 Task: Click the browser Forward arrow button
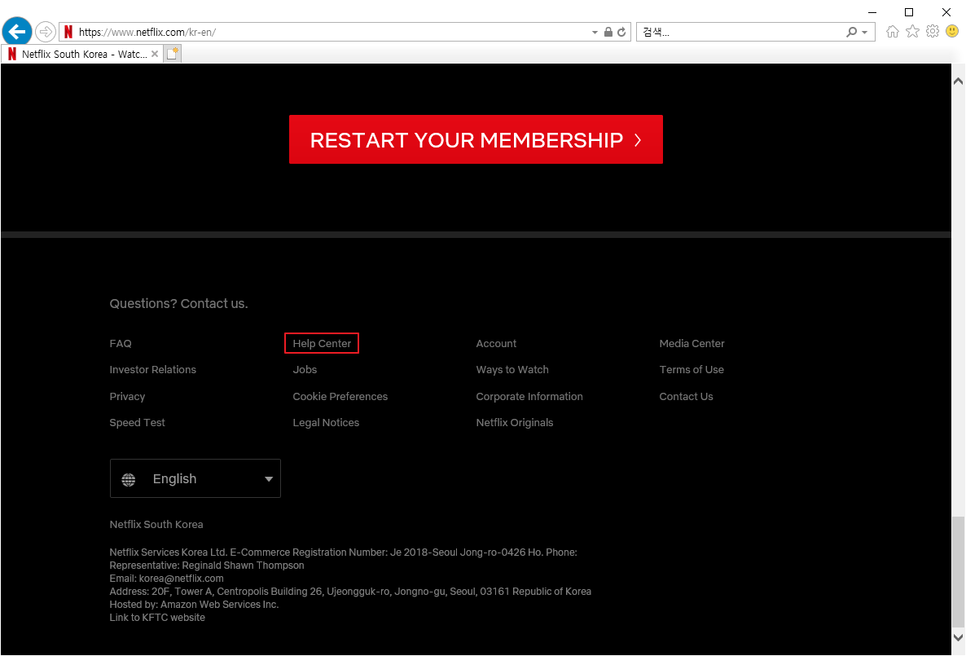click(45, 31)
